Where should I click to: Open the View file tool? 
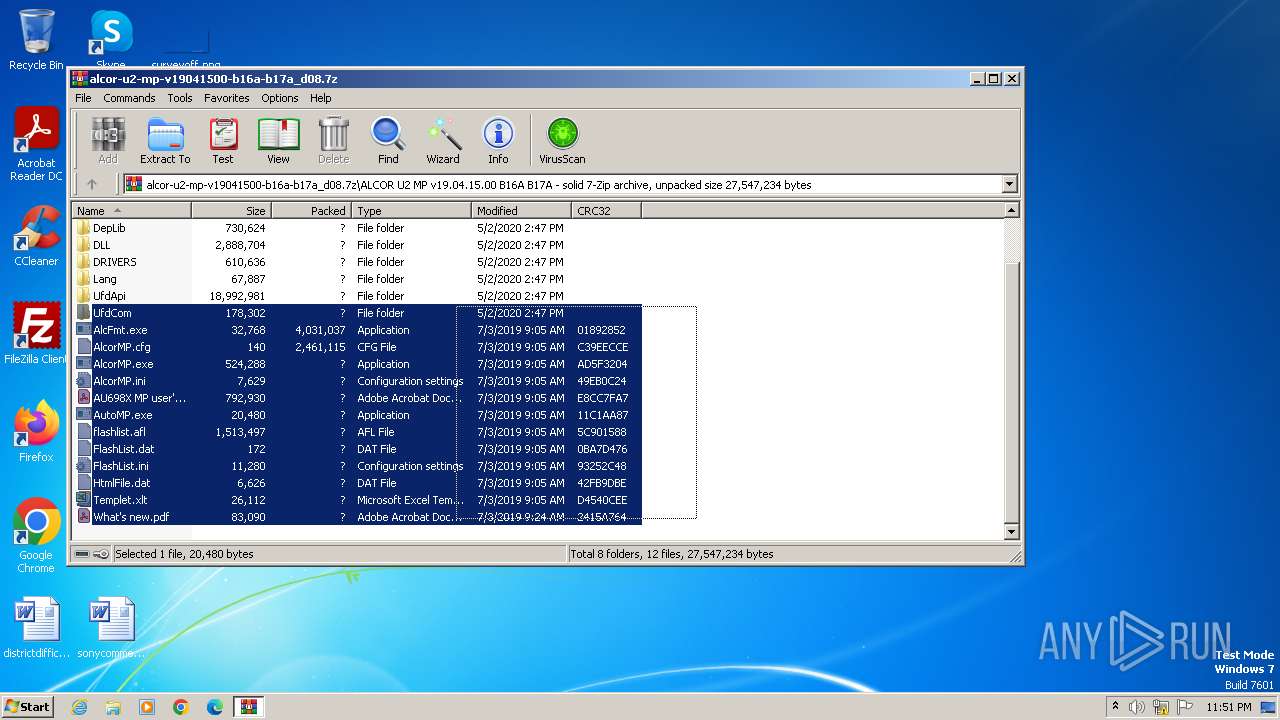coord(278,141)
